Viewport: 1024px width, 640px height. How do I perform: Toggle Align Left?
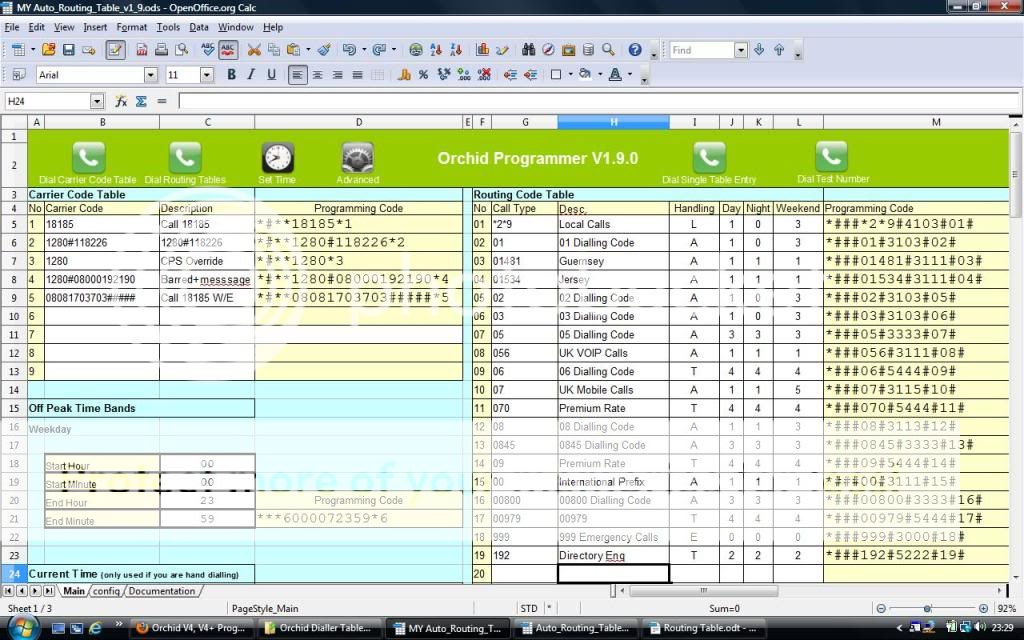pyautogui.click(x=297, y=74)
